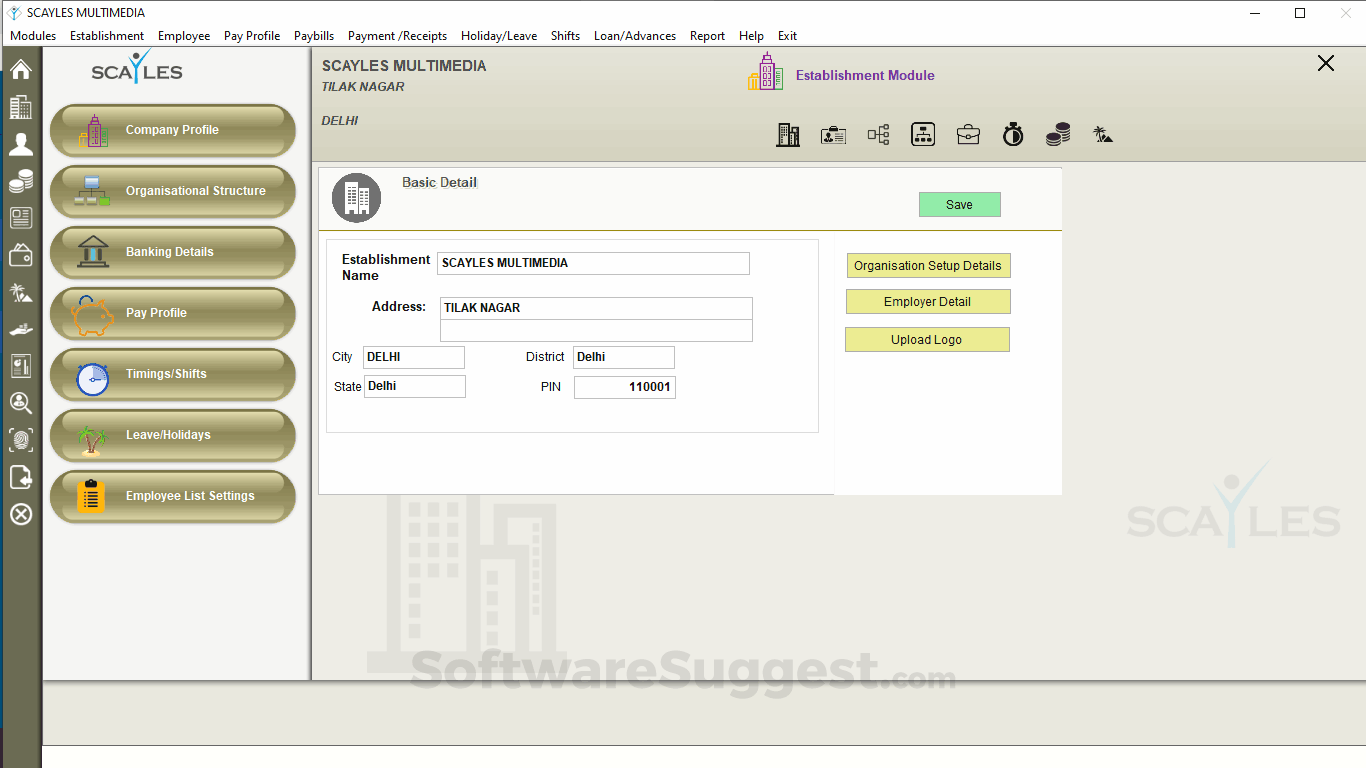
Task: Close the Establishment Module panel with X
Action: coord(1326,64)
